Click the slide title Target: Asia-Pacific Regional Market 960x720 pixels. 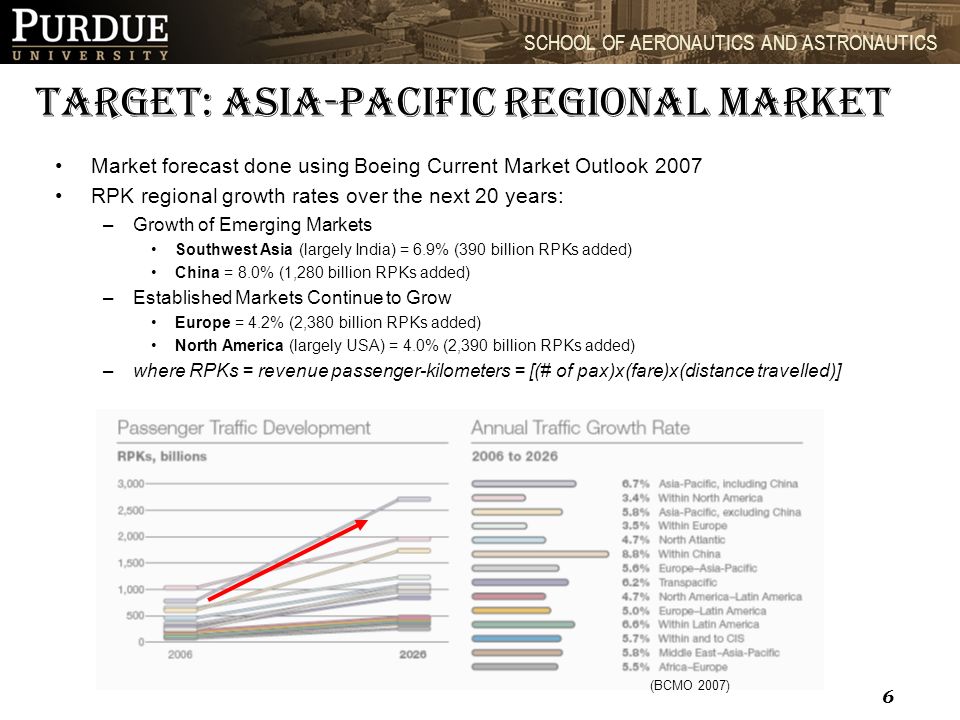coord(462,102)
